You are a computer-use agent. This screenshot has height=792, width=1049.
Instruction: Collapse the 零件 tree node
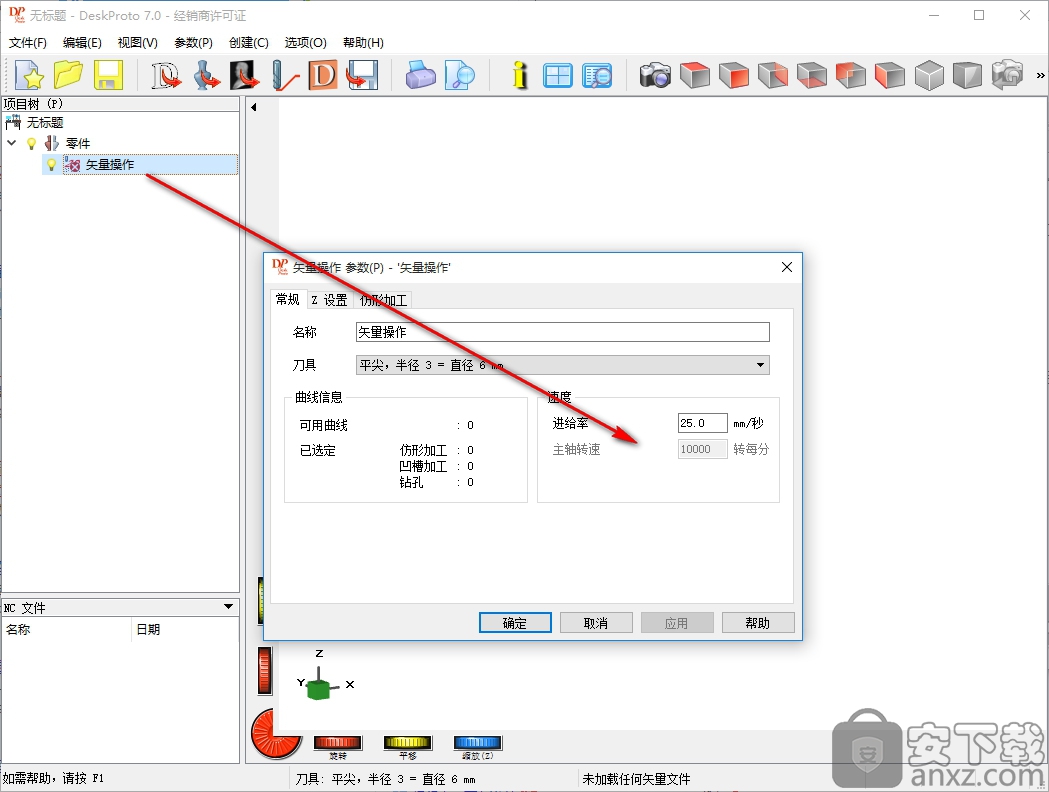point(11,143)
